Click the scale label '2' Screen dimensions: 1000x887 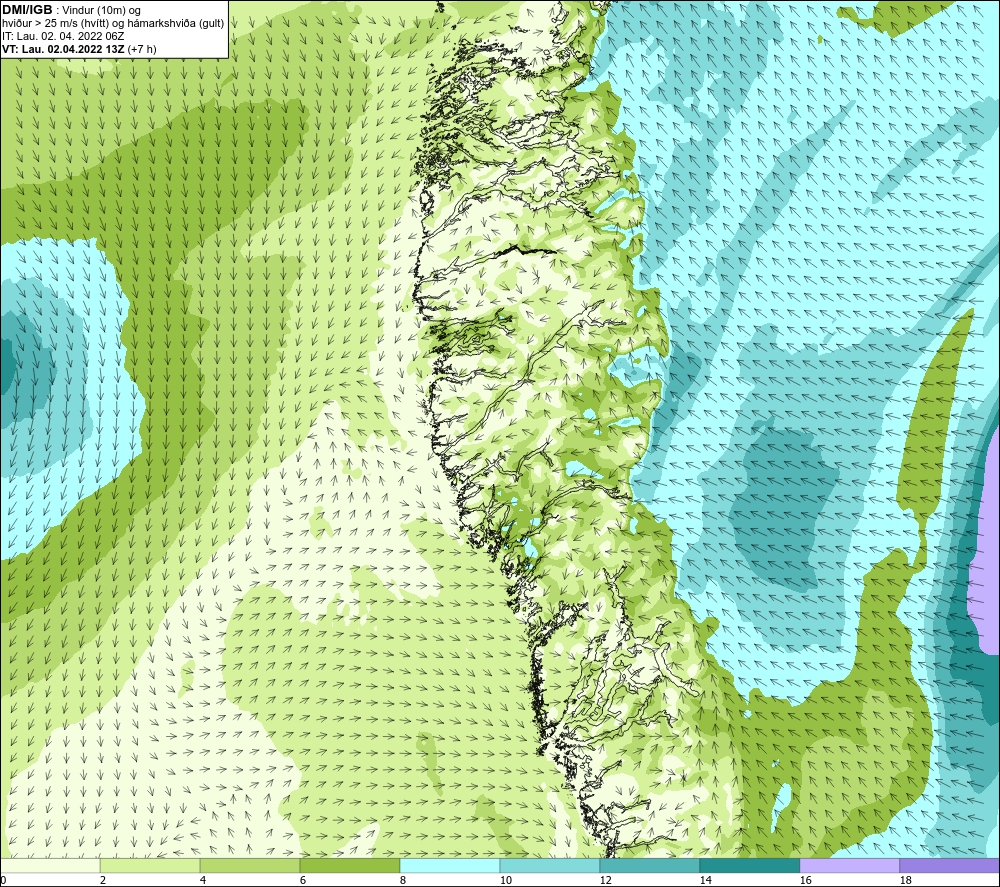(103, 880)
